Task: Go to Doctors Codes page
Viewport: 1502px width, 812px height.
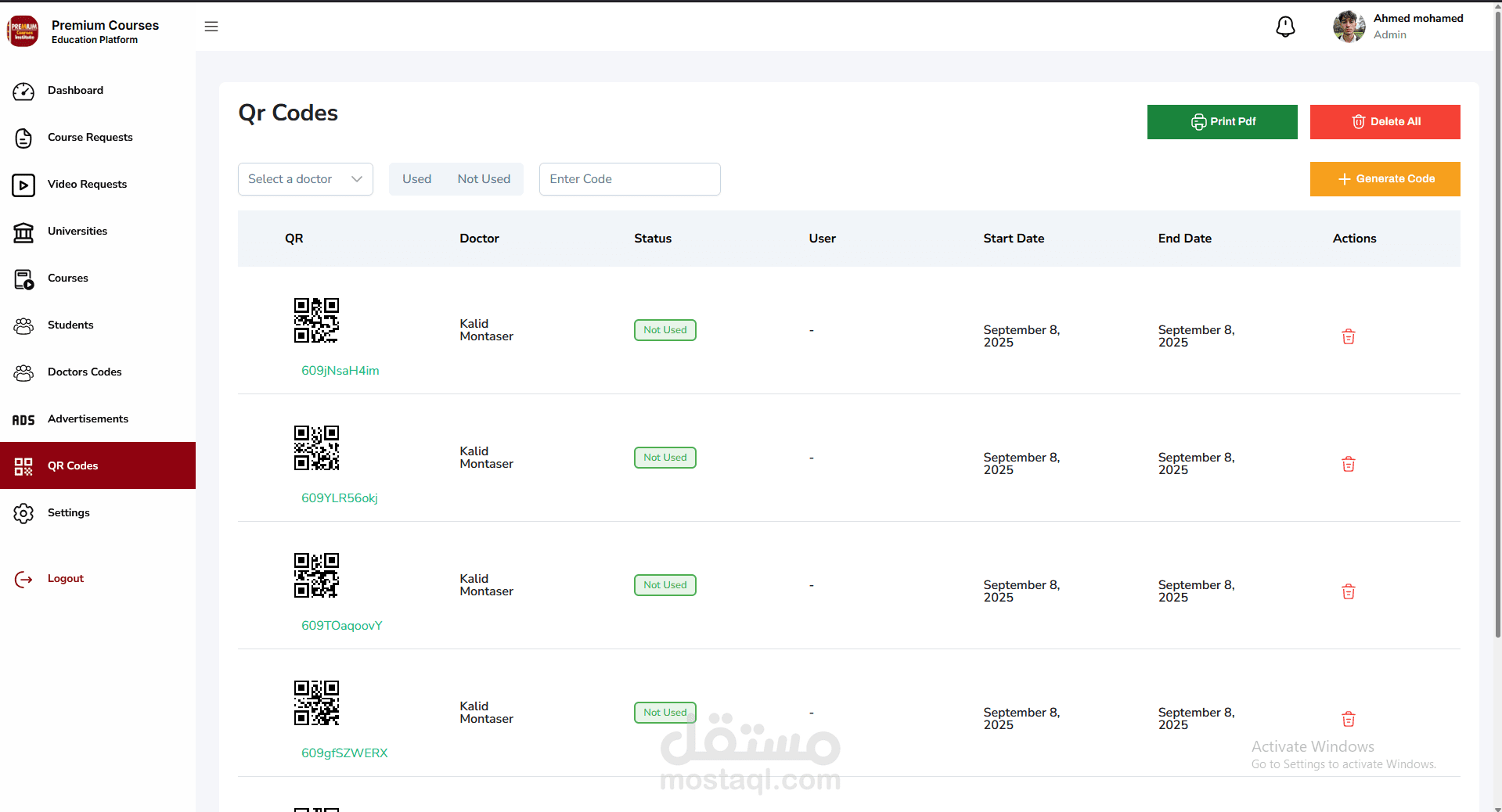Action: (x=98, y=372)
